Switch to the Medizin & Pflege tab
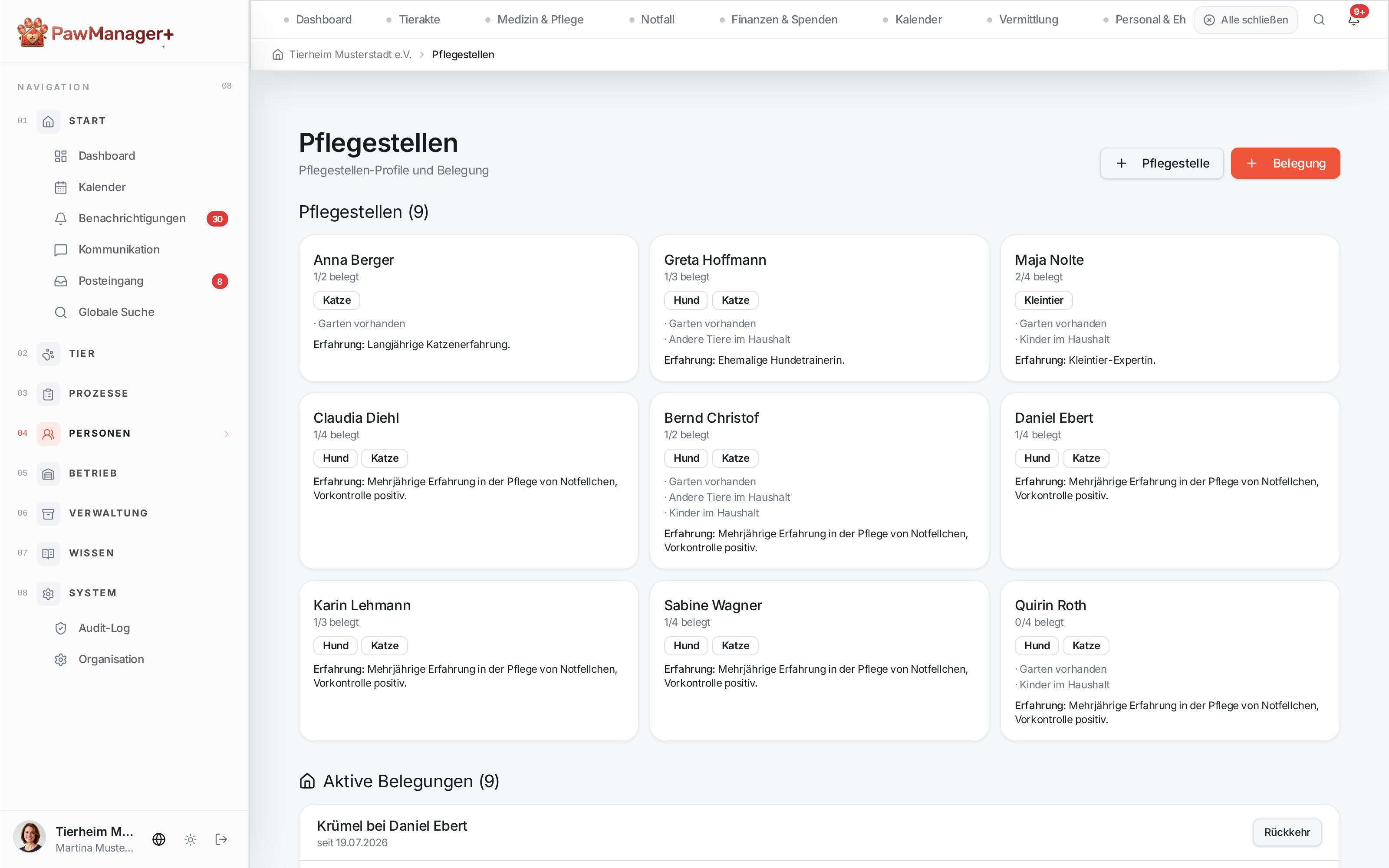Viewport: 1389px width, 868px height. tap(534, 20)
